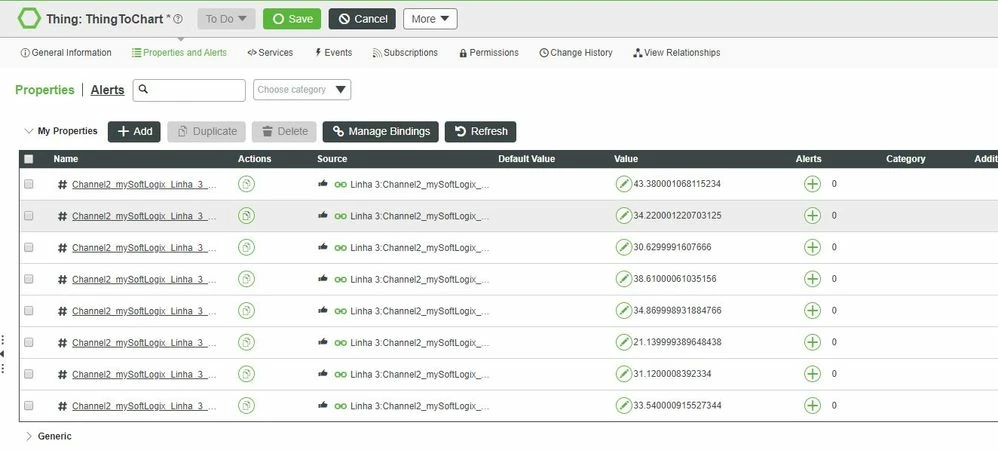Click the green hexagon Thing icon
Screen dimensions: 998x453
click(29, 18)
